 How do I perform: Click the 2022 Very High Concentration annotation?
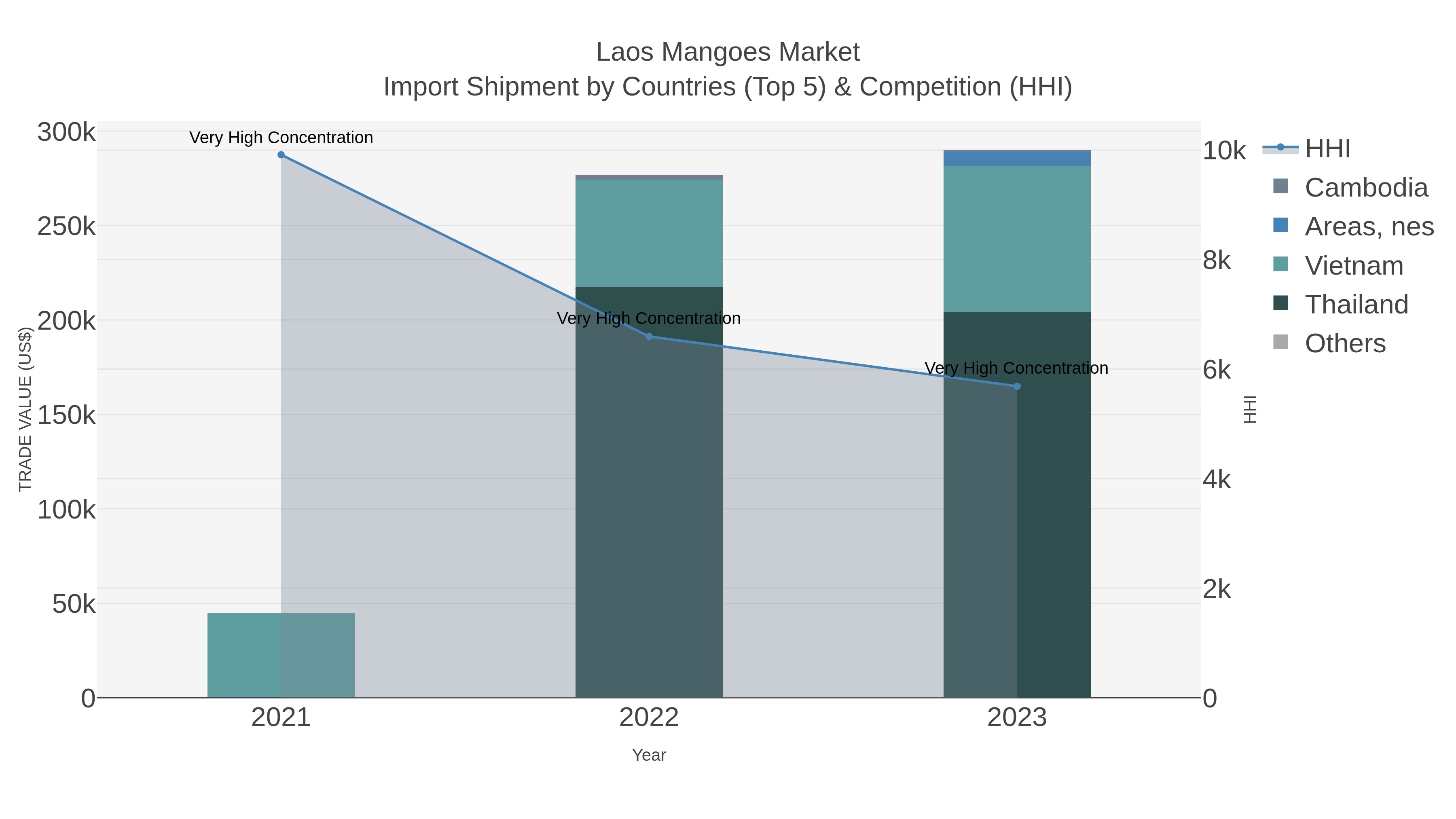(649, 318)
